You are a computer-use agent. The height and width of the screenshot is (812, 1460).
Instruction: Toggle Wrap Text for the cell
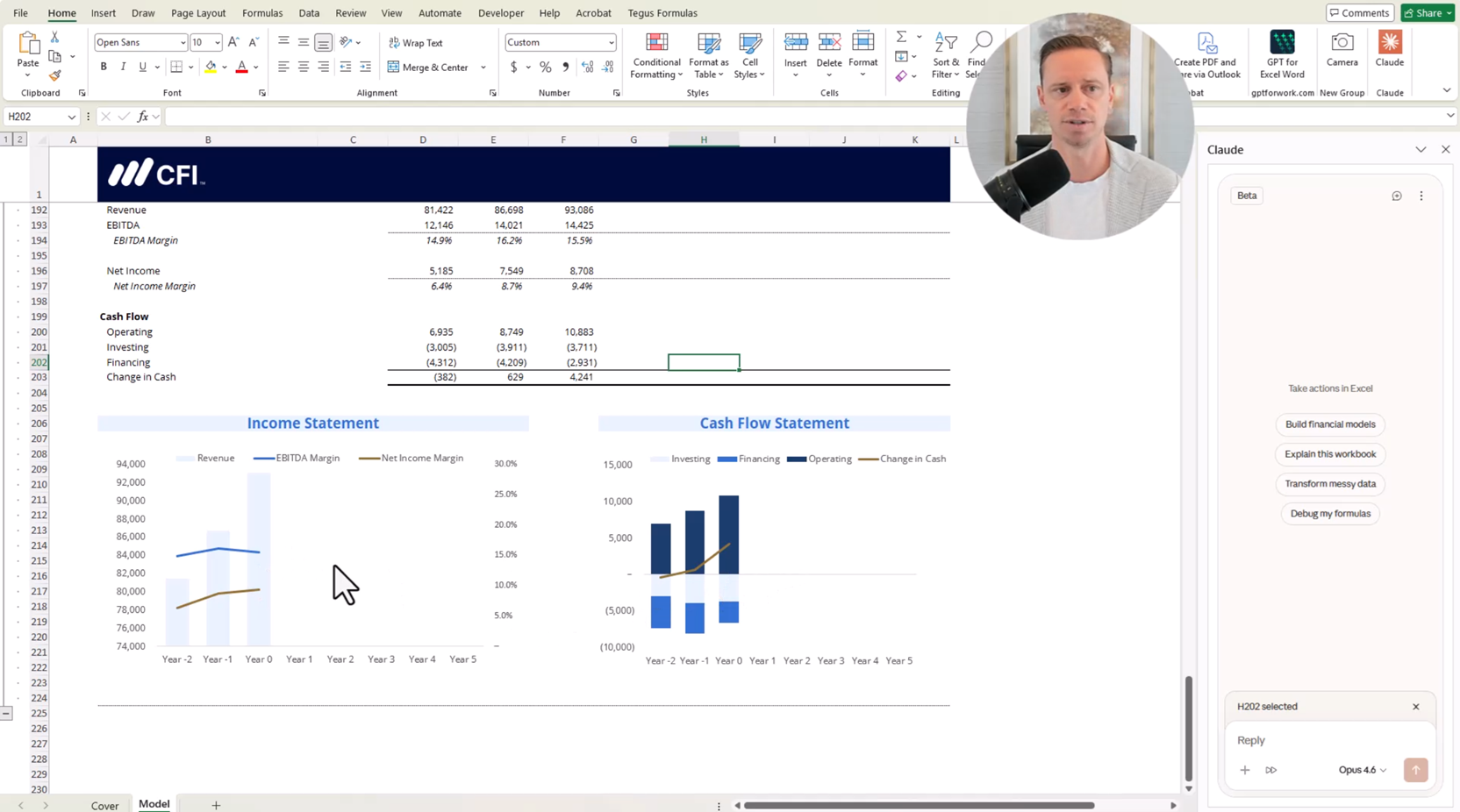click(416, 43)
